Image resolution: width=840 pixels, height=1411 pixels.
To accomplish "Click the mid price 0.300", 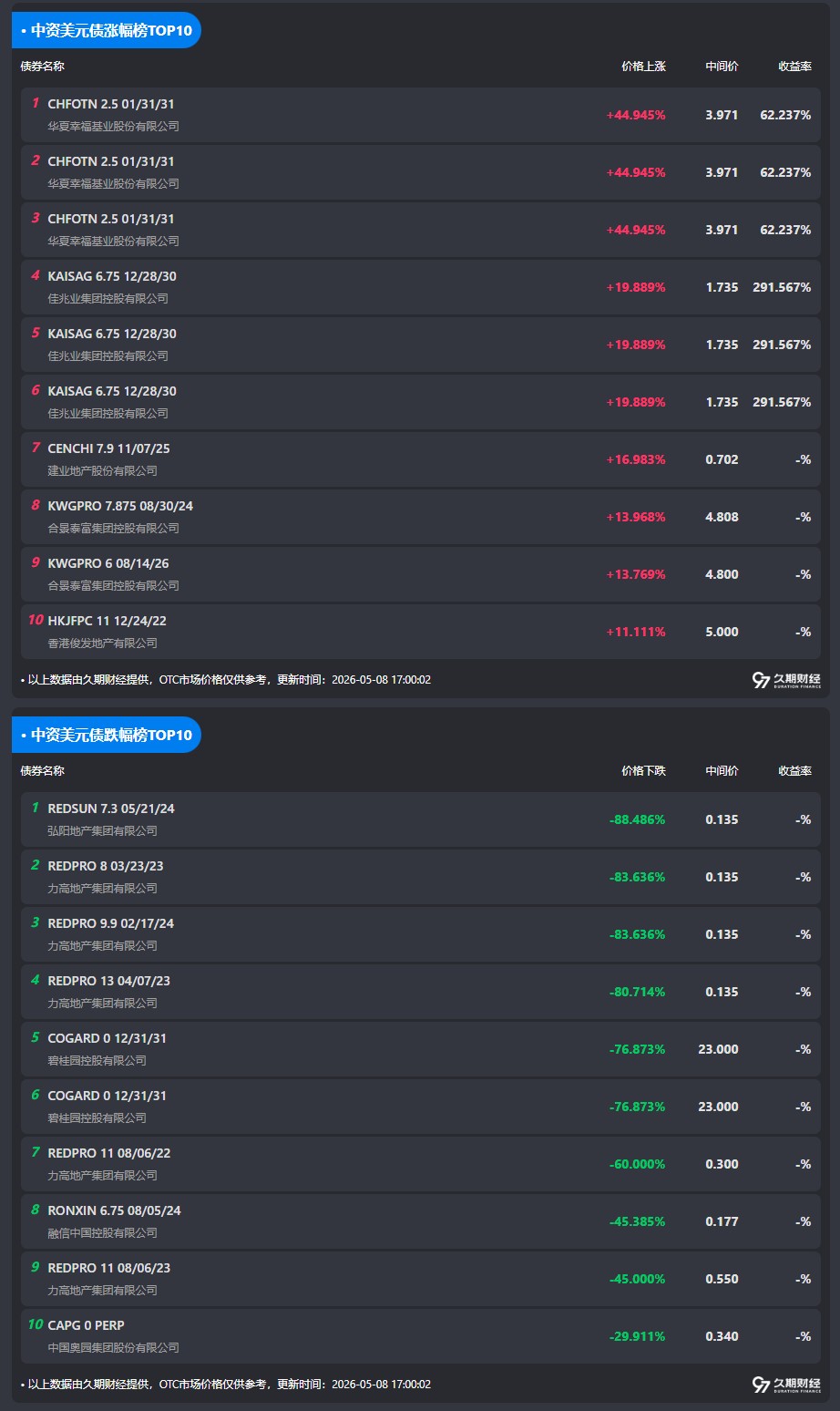I will (722, 1165).
